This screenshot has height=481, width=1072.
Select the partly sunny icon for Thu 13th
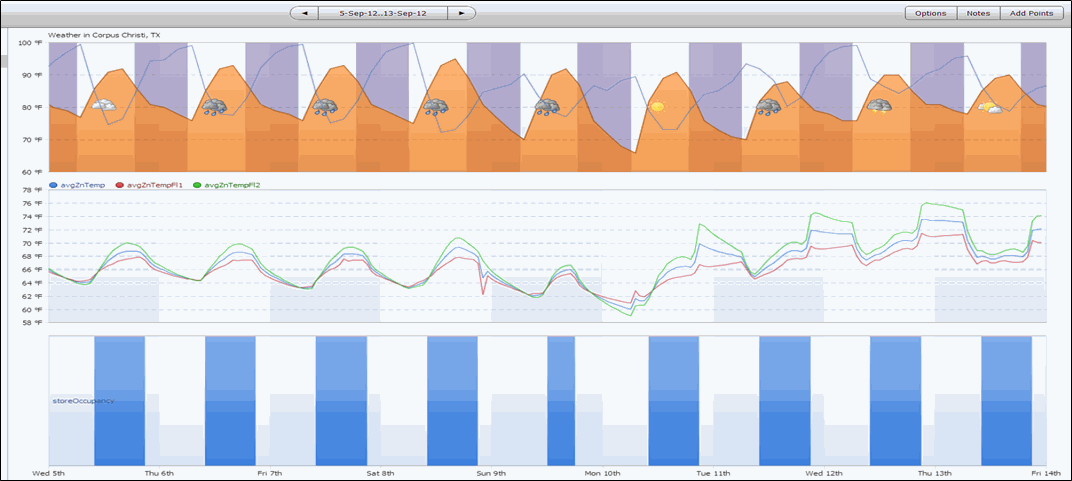click(x=989, y=107)
